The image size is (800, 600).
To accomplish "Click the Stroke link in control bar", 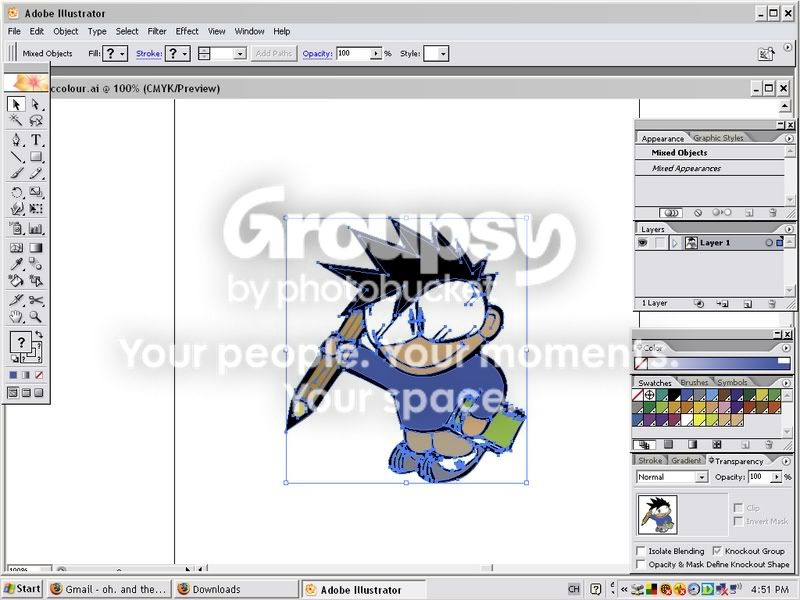I will 149,54.
